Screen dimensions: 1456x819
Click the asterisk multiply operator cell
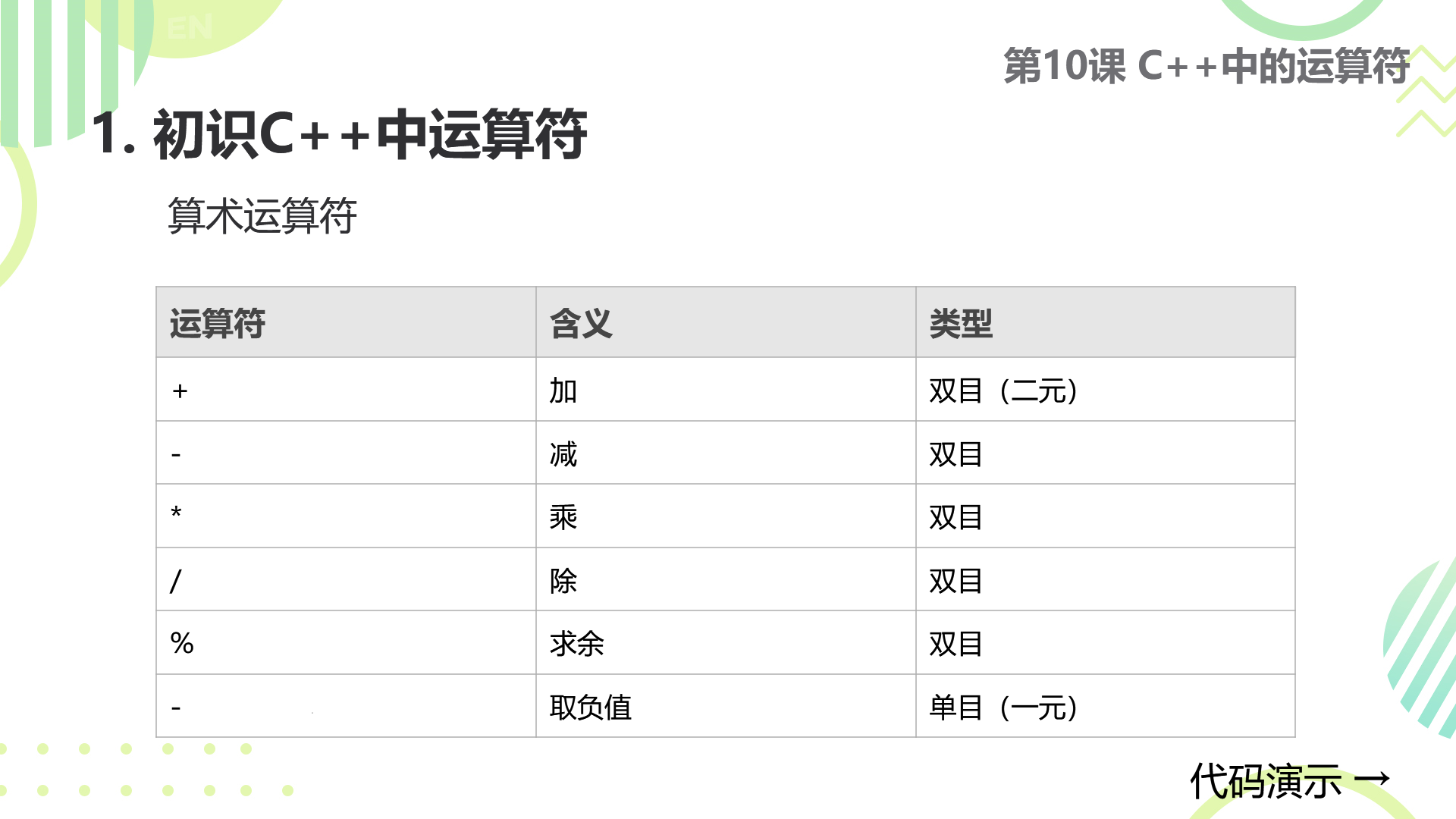[x=346, y=516]
